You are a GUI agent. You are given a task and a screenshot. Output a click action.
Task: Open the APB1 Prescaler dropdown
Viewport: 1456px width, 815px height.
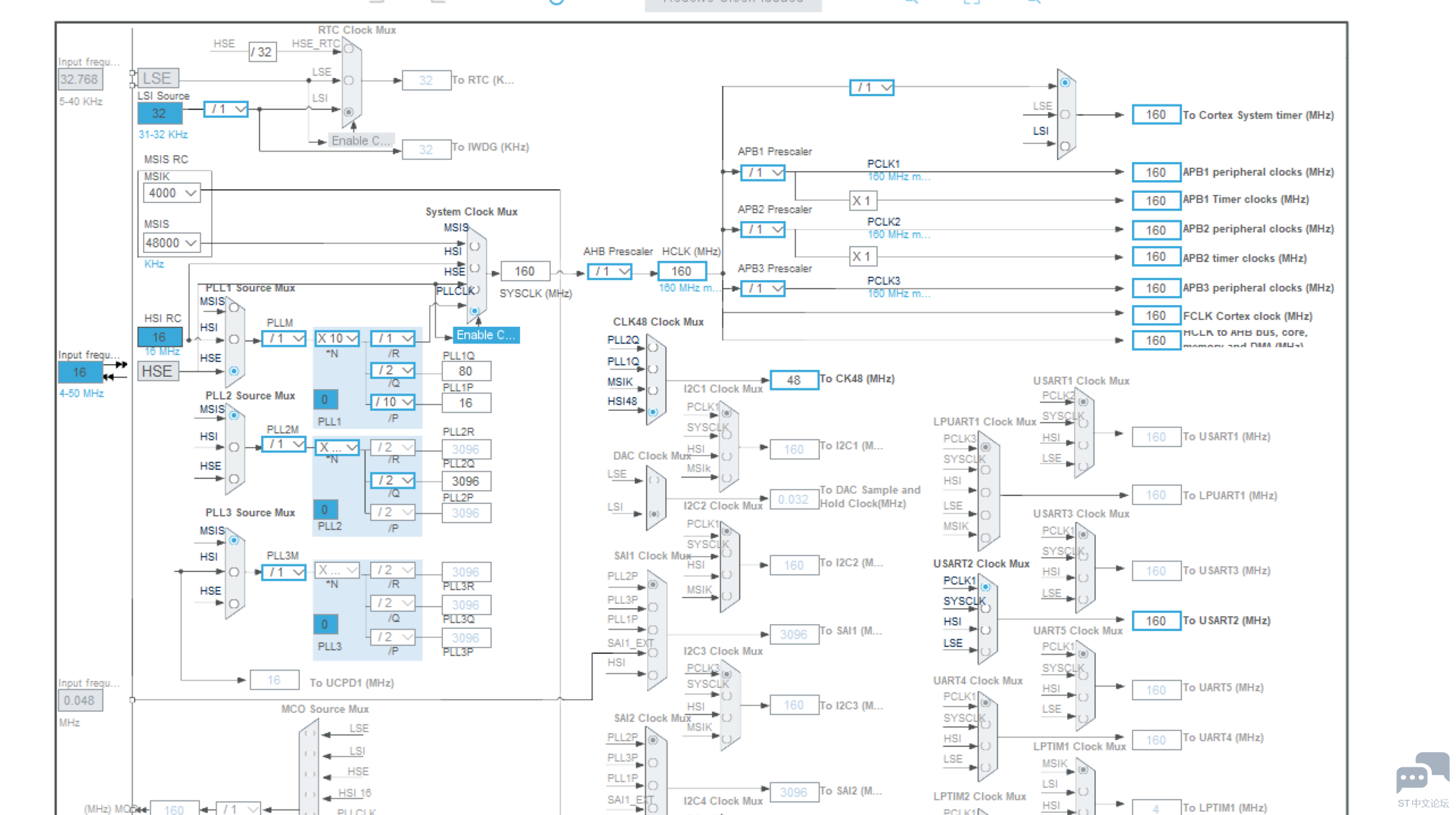(762, 173)
